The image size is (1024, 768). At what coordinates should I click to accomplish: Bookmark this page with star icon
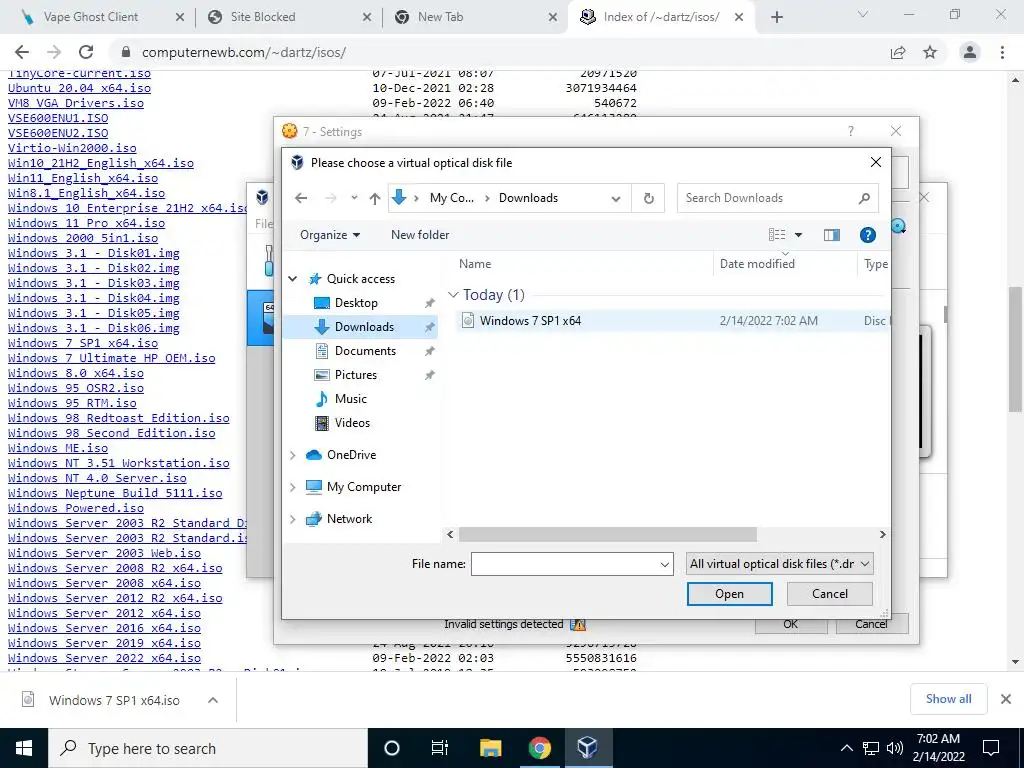(x=930, y=52)
